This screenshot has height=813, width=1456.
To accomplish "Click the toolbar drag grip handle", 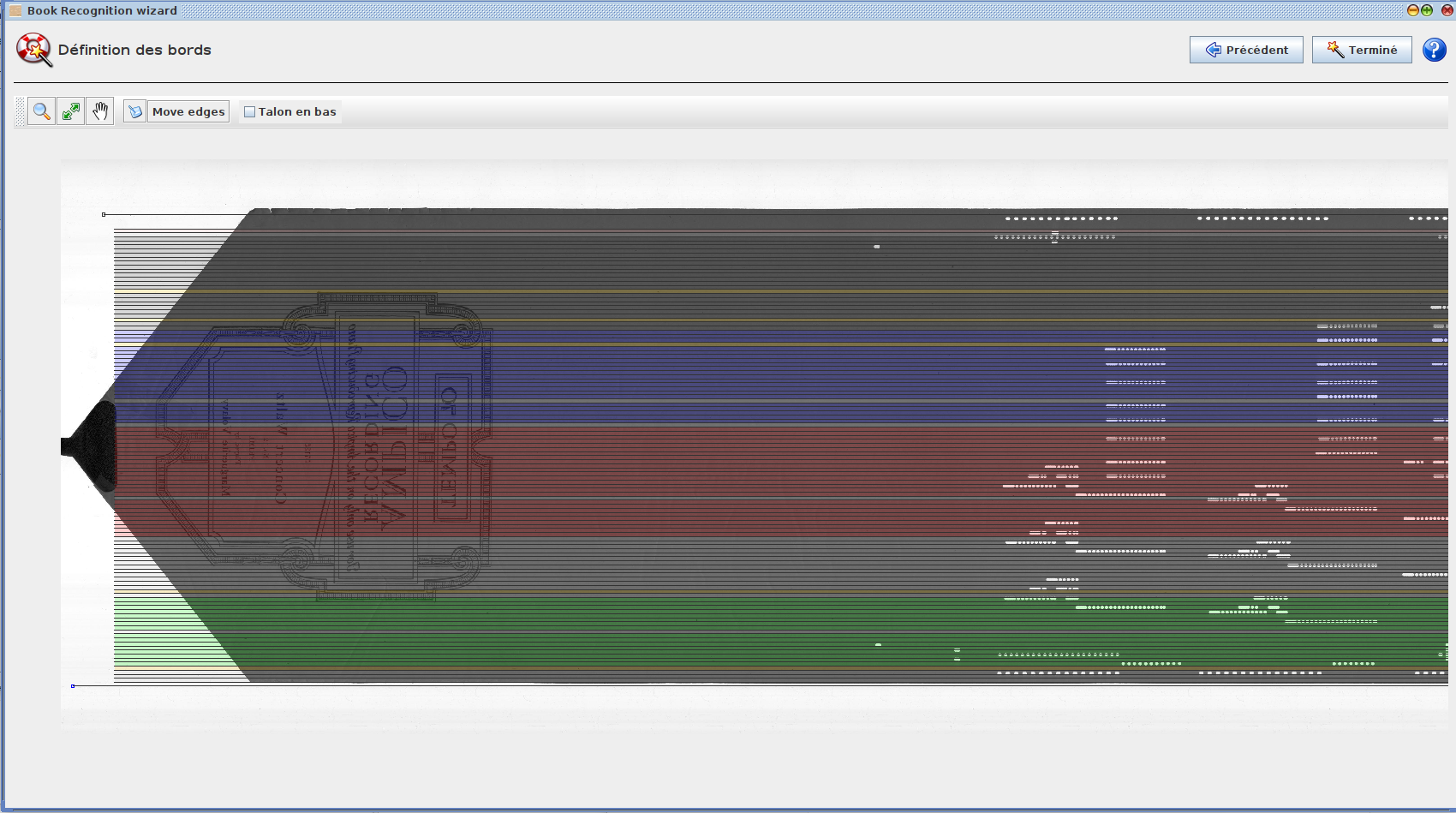I will click(x=21, y=111).
